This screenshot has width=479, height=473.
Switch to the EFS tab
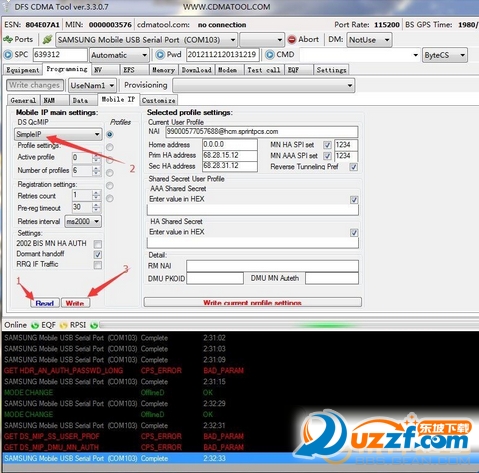pos(134,70)
